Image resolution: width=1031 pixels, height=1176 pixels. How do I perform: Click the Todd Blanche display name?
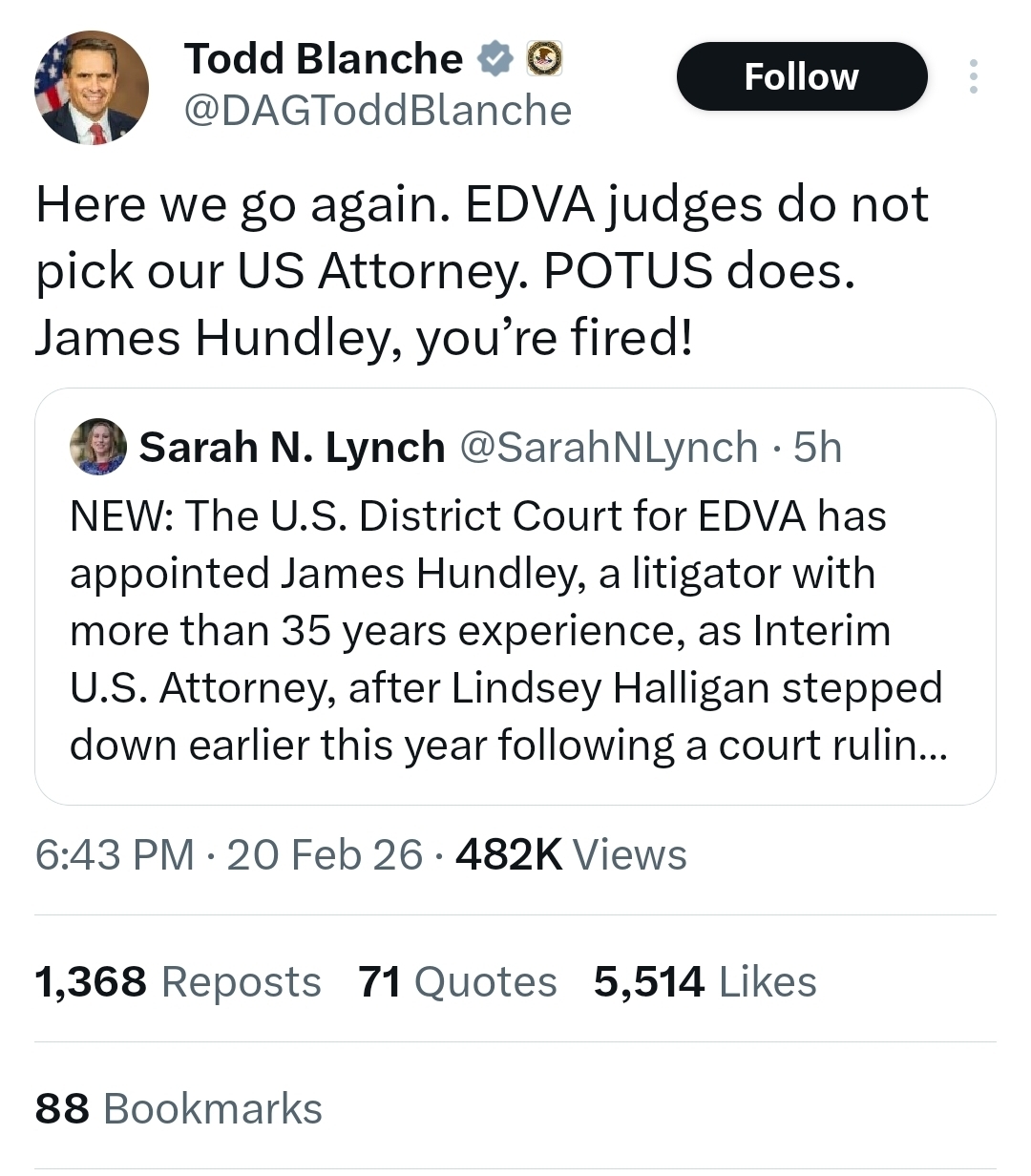click(324, 59)
